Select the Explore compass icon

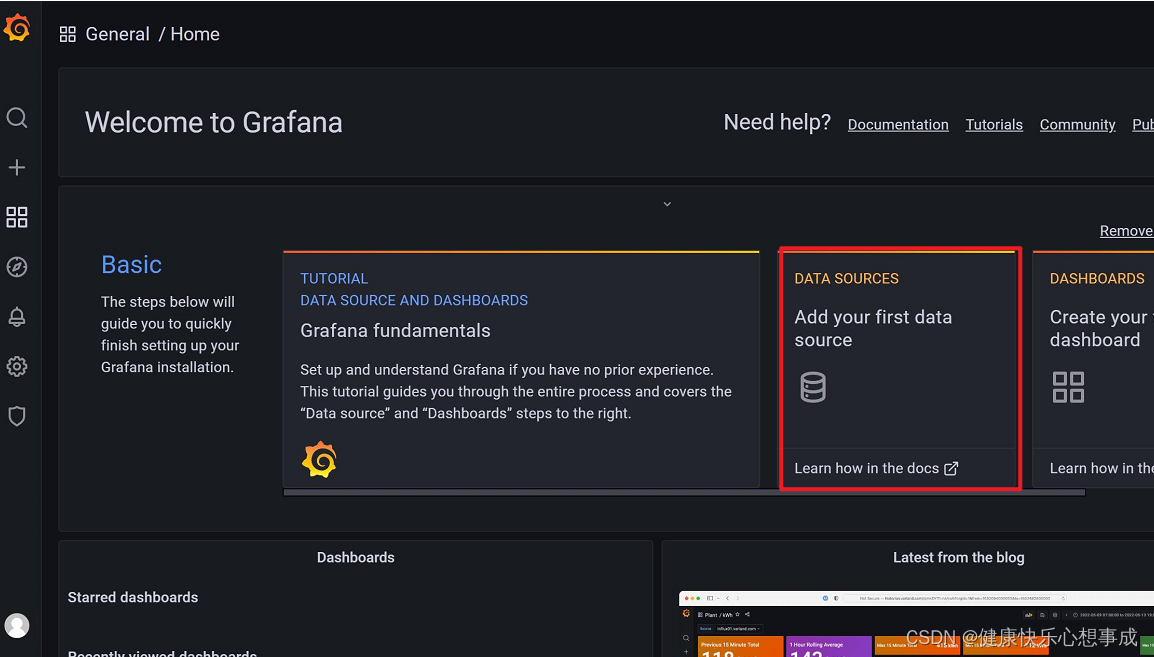point(17,266)
